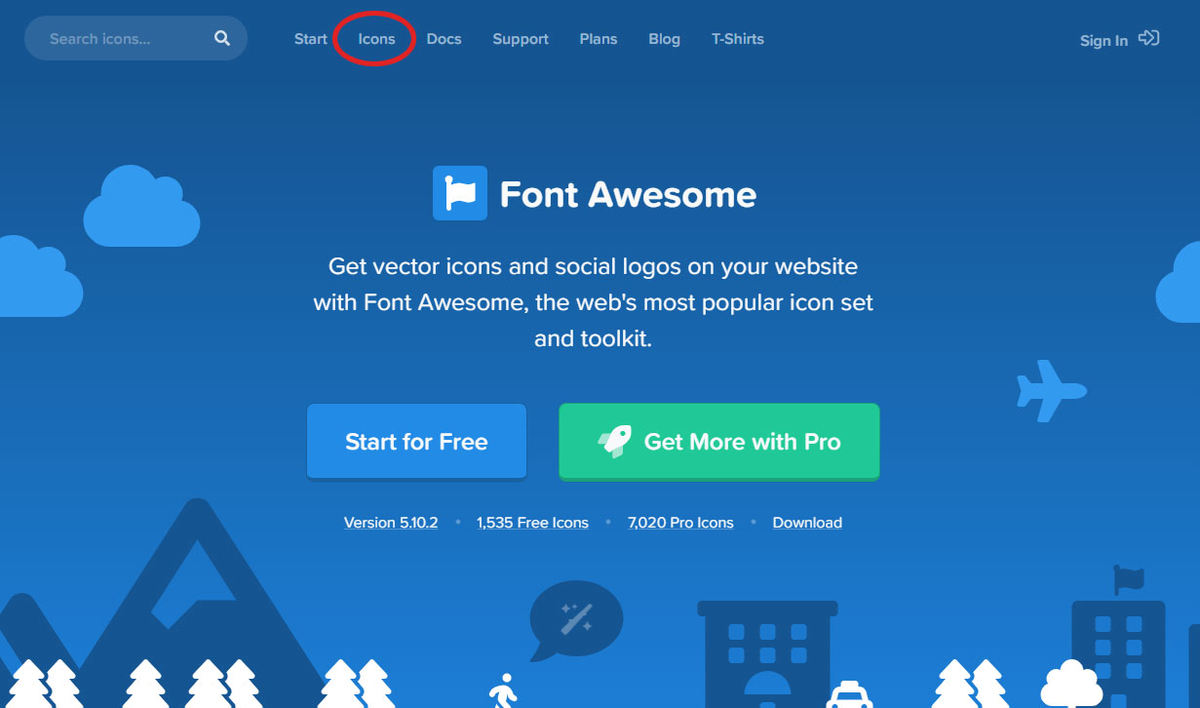
Task: View the Plans page
Action: 598,39
